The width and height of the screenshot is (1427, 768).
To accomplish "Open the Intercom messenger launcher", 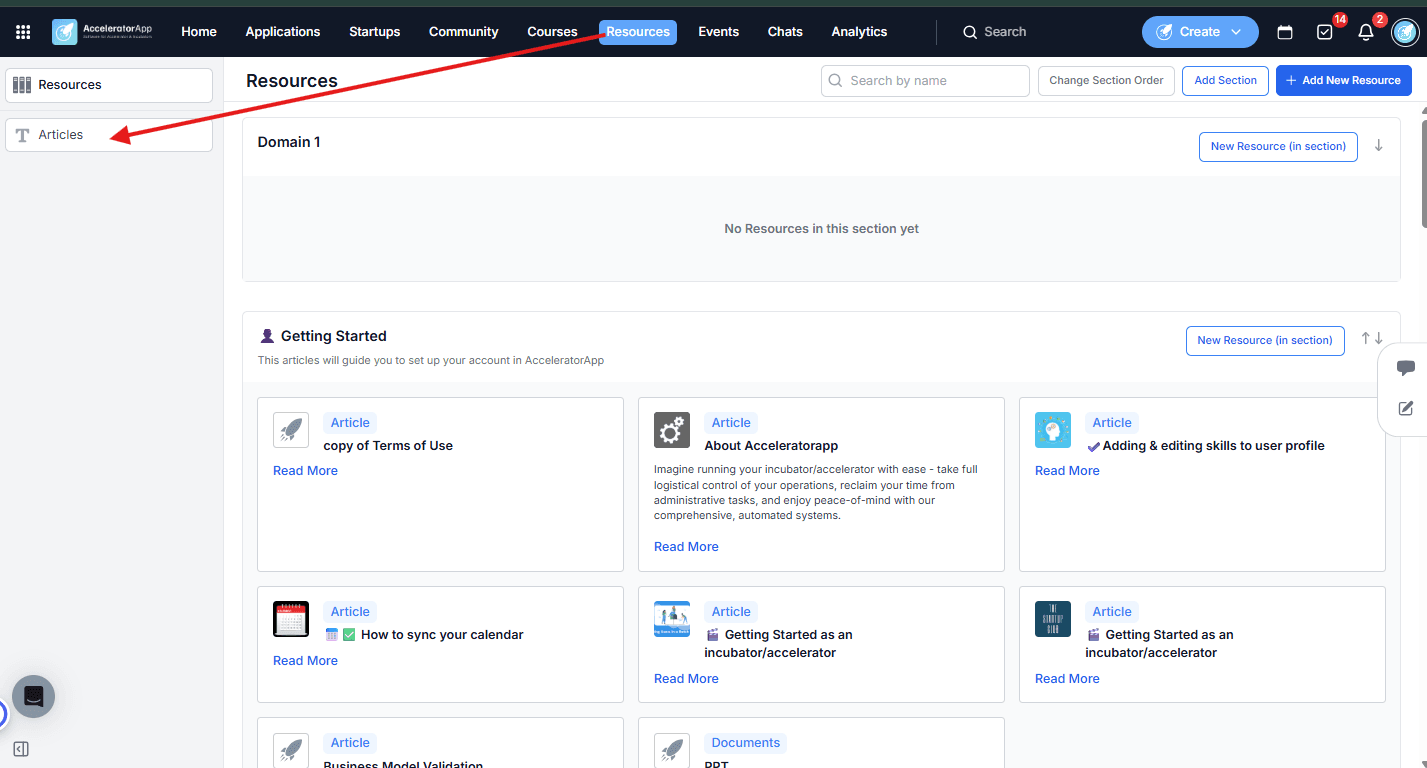I will [x=33, y=696].
